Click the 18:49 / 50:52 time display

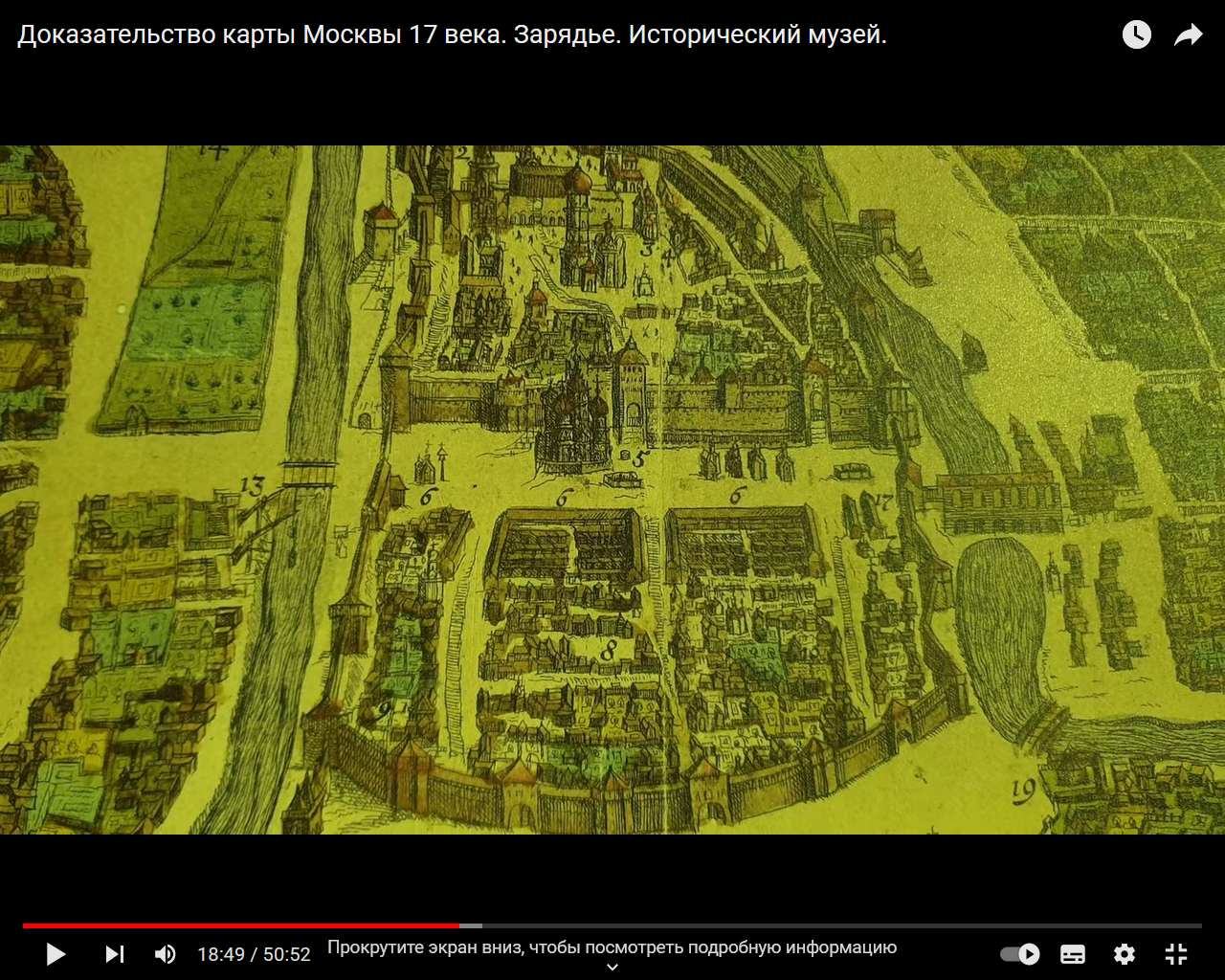[254, 954]
